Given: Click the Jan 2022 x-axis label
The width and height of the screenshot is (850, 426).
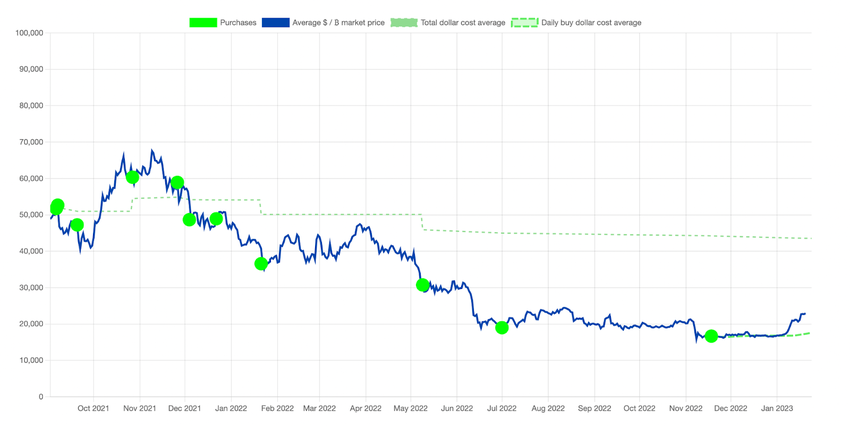Looking at the screenshot, I should [x=231, y=408].
